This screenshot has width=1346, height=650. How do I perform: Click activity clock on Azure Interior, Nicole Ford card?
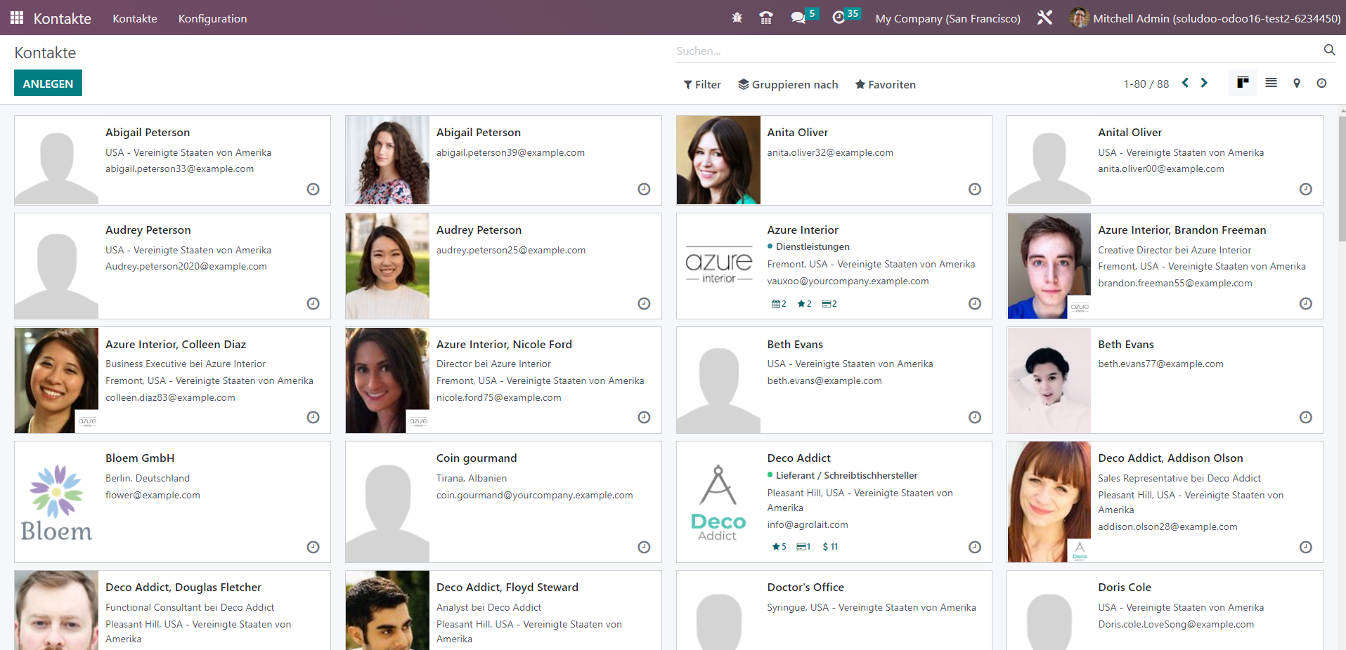[x=644, y=417]
